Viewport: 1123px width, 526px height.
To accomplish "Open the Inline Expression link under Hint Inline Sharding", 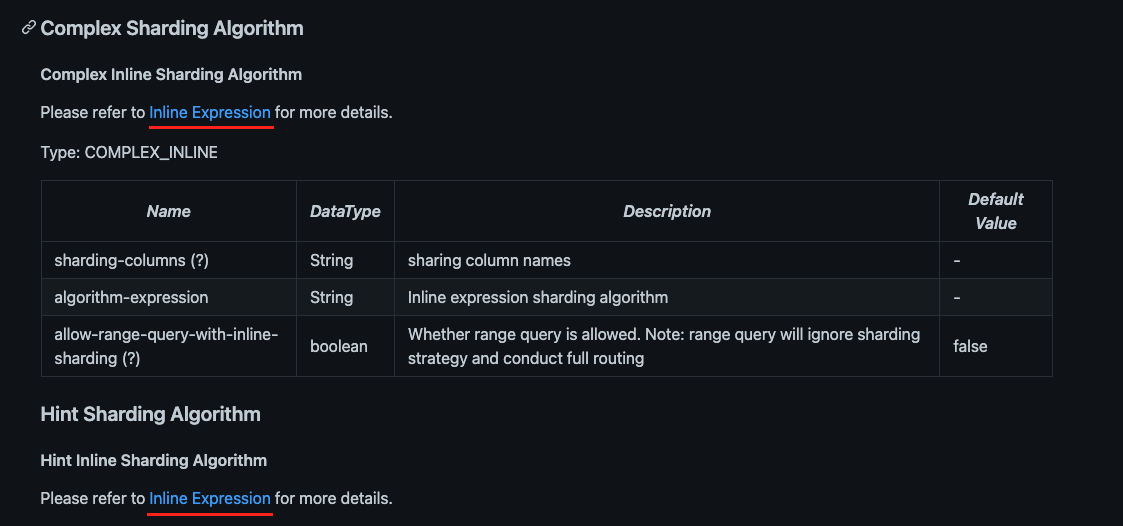I will 210,498.
